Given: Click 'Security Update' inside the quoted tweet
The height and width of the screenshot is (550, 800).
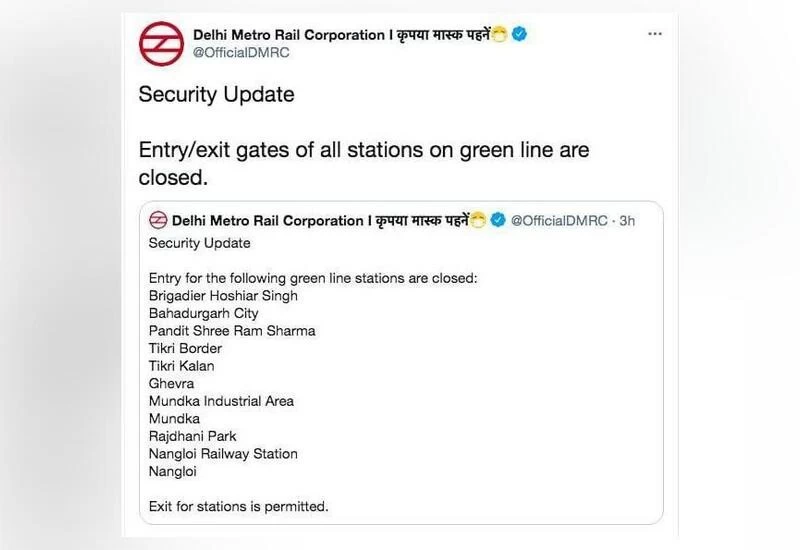Looking at the screenshot, I should [199, 243].
